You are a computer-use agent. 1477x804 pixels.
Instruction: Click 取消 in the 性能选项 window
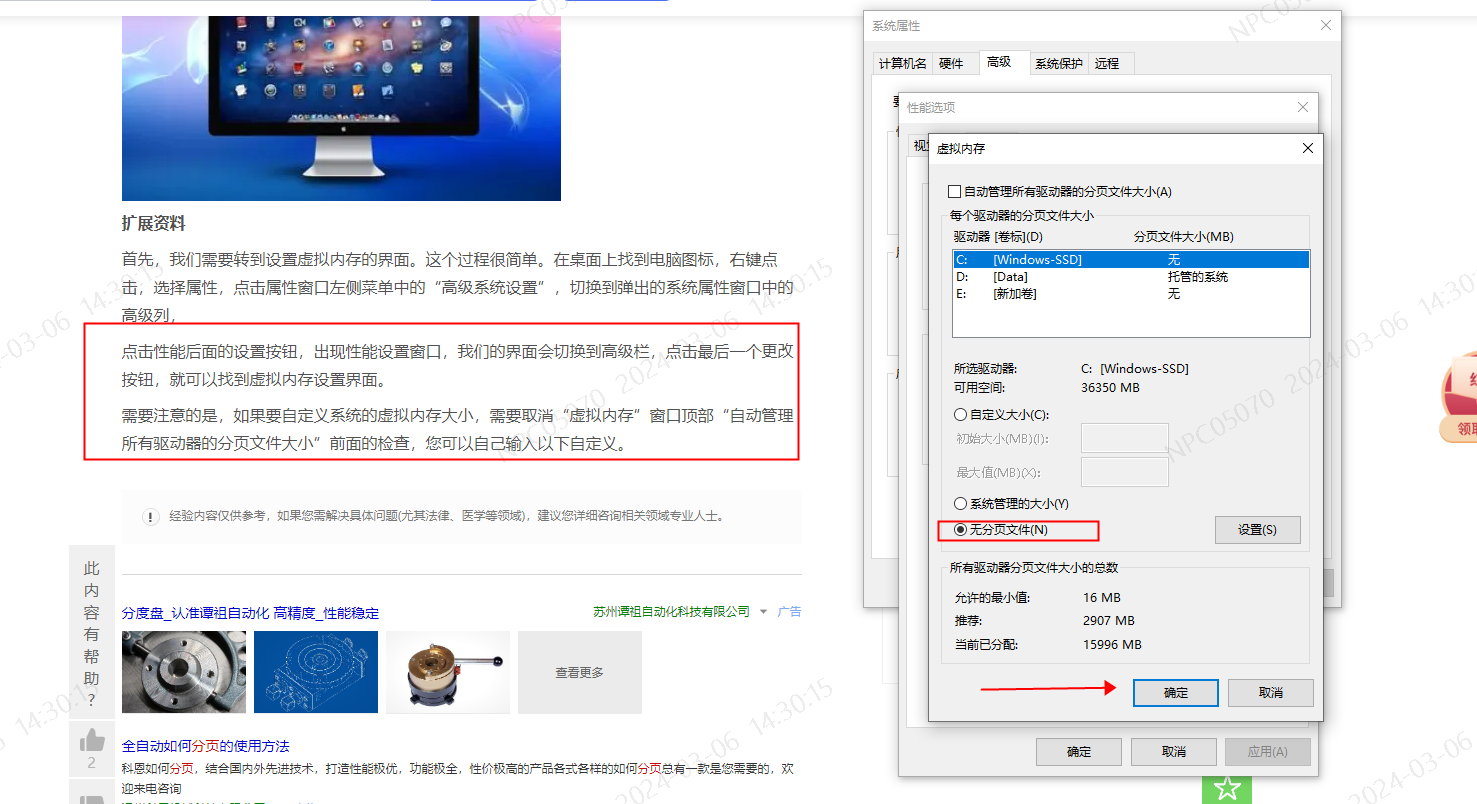(1174, 752)
